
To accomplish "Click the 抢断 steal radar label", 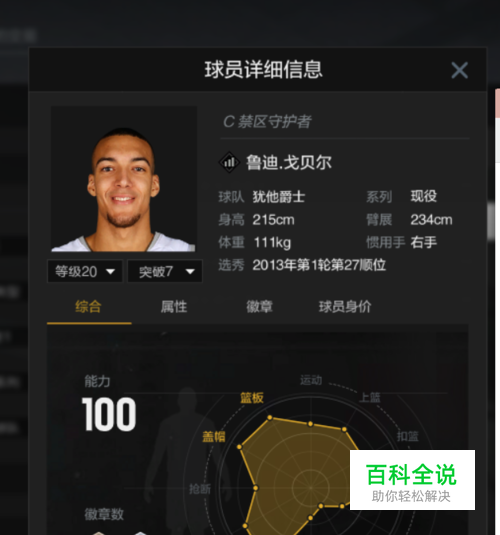I will (200, 489).
